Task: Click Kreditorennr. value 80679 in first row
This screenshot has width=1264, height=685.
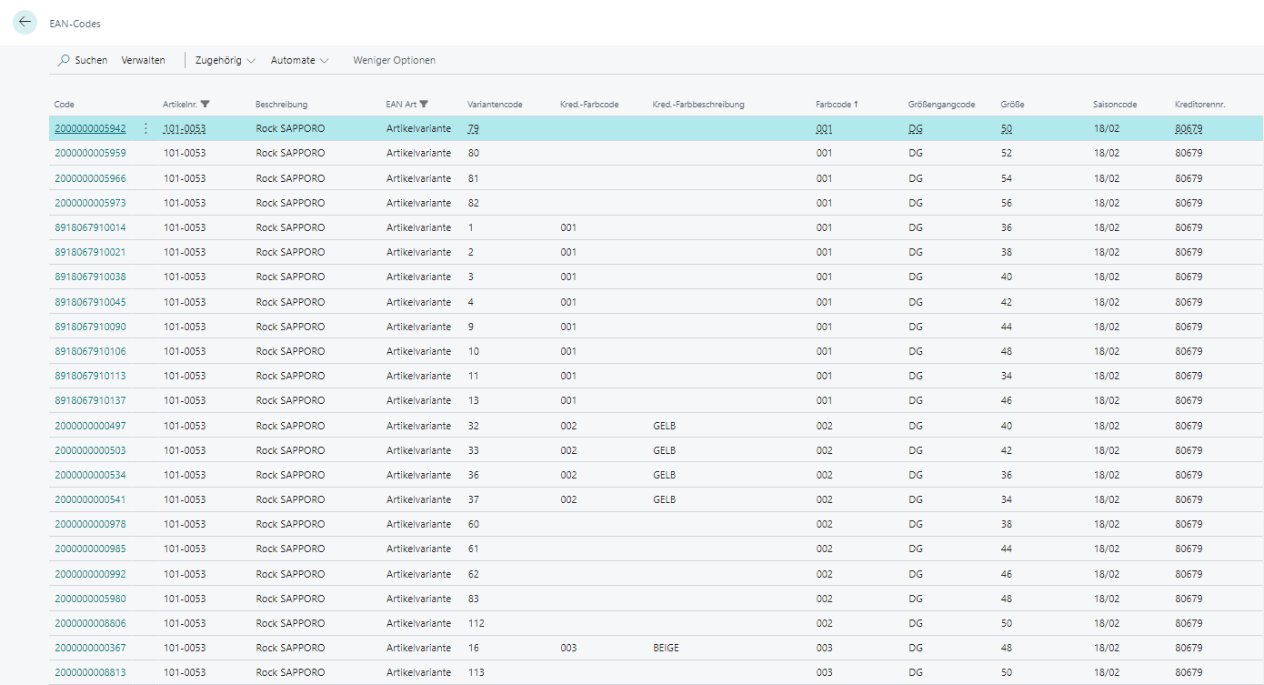Action: 1189,129
